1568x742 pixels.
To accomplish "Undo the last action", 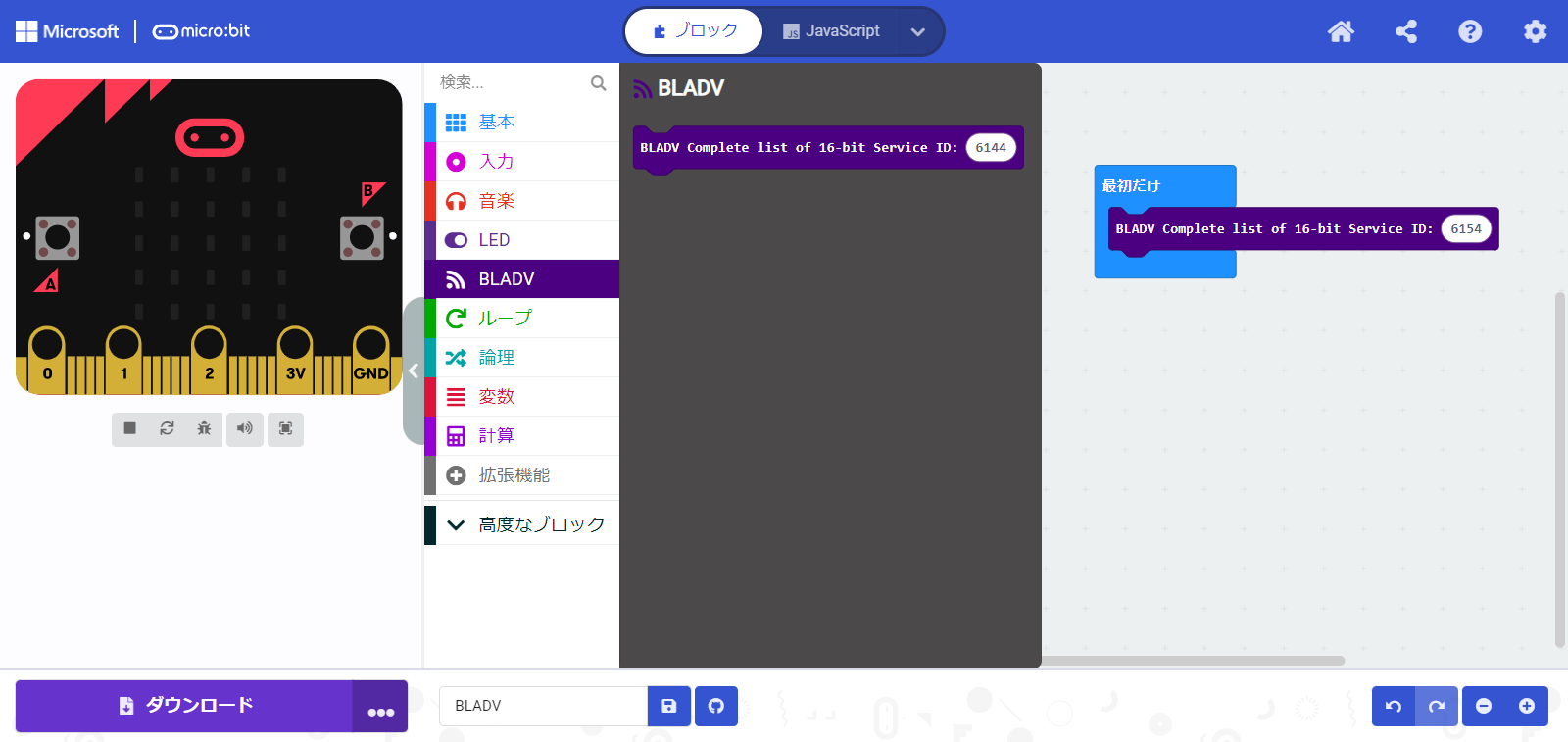I will click(1394, 706).
